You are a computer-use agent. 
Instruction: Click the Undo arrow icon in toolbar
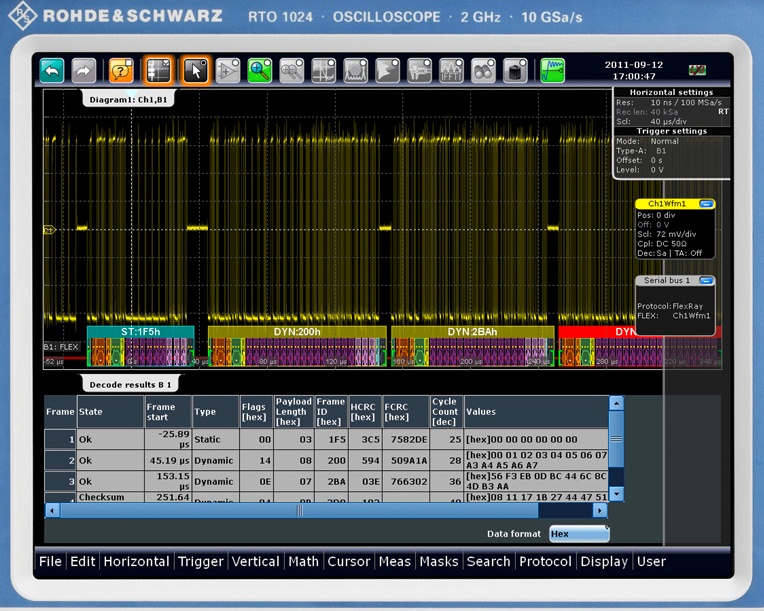52,70
